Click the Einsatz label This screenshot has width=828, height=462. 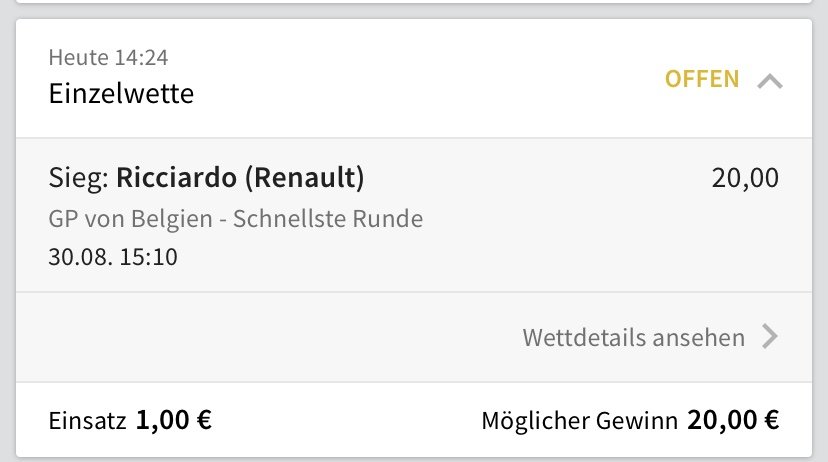(x=88, y=421)
